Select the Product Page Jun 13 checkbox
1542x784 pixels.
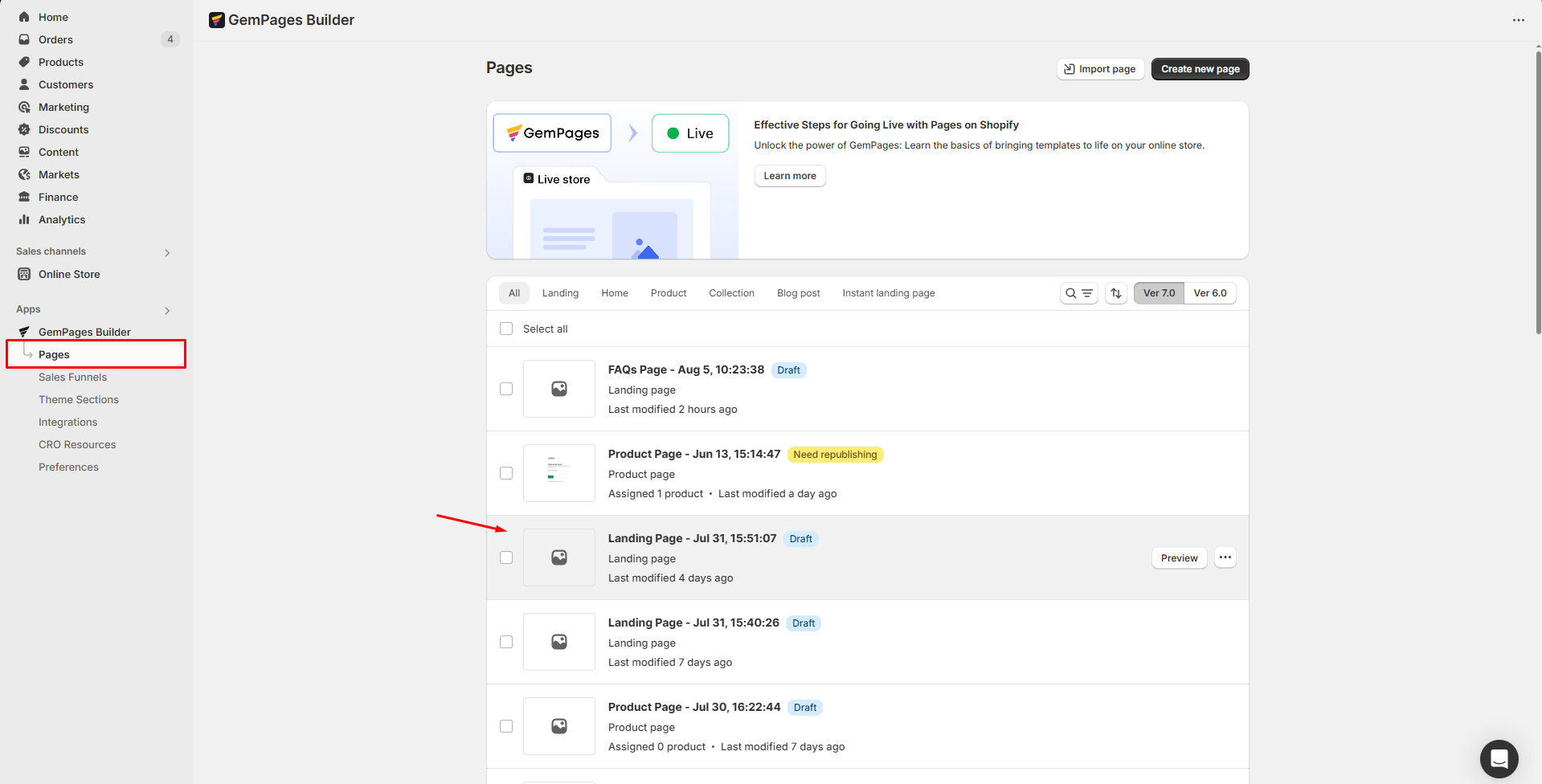[506, 473]
